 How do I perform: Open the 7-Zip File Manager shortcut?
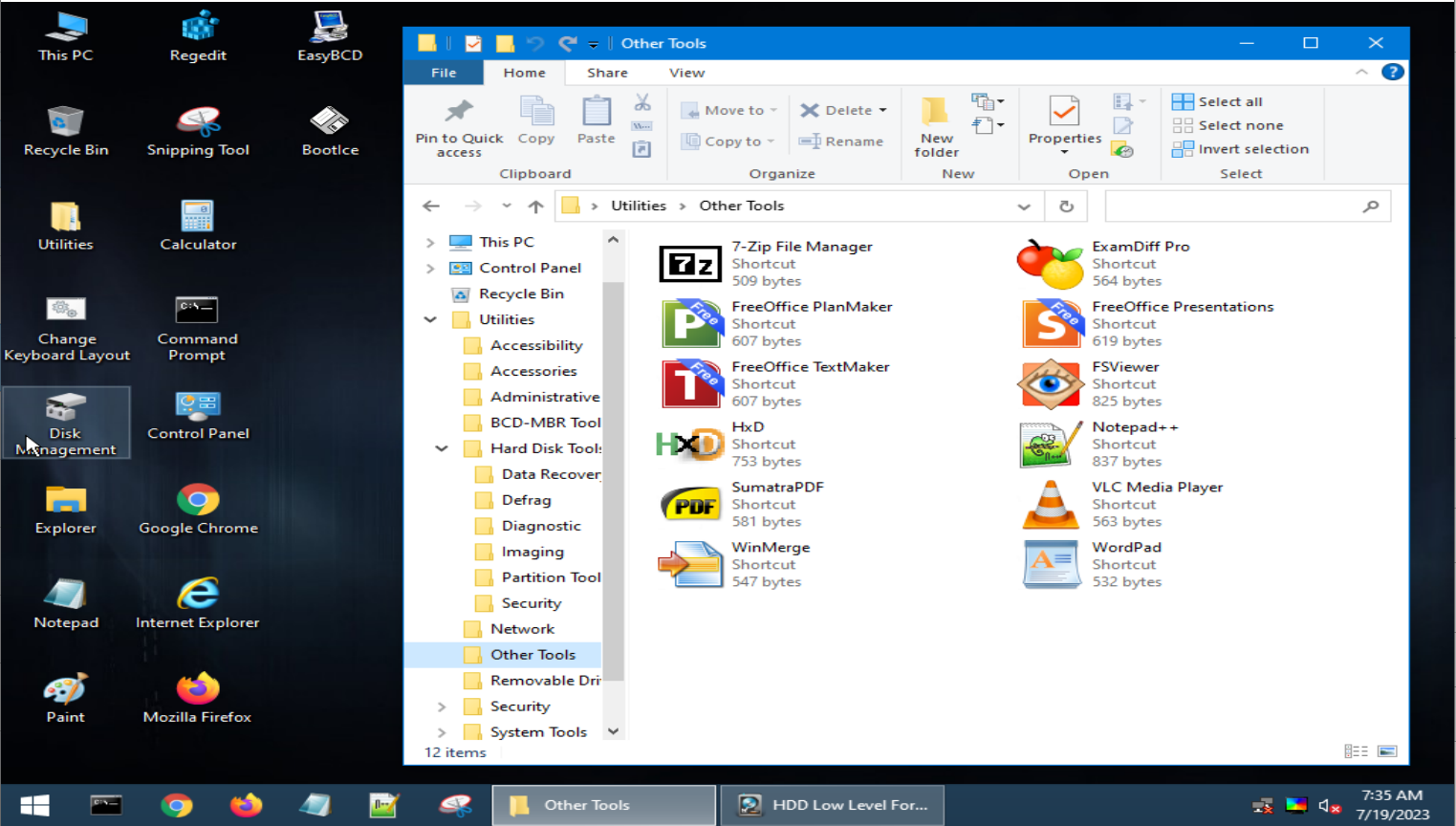766,263
